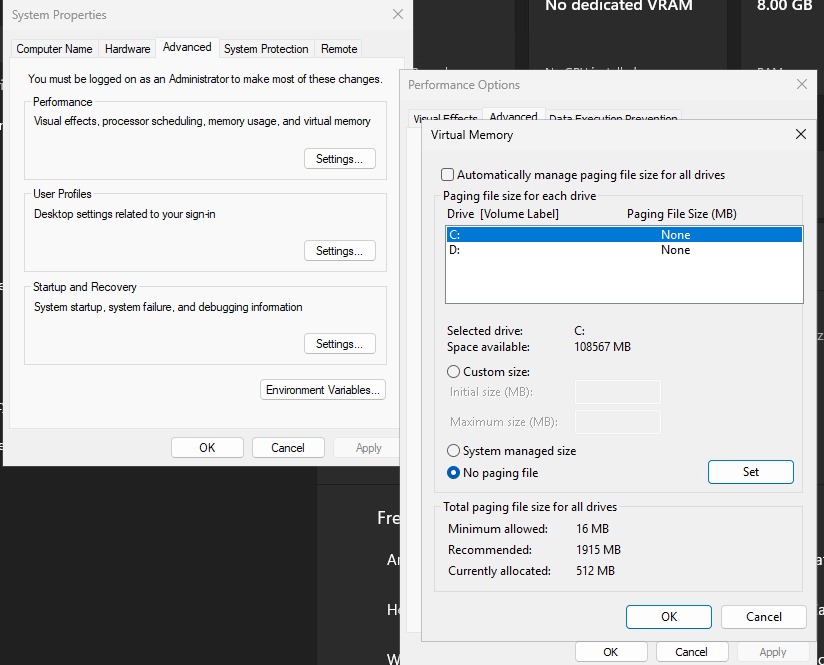824x665 pixels.
Task: Close the System Properties window
Action: click(398, 15)
